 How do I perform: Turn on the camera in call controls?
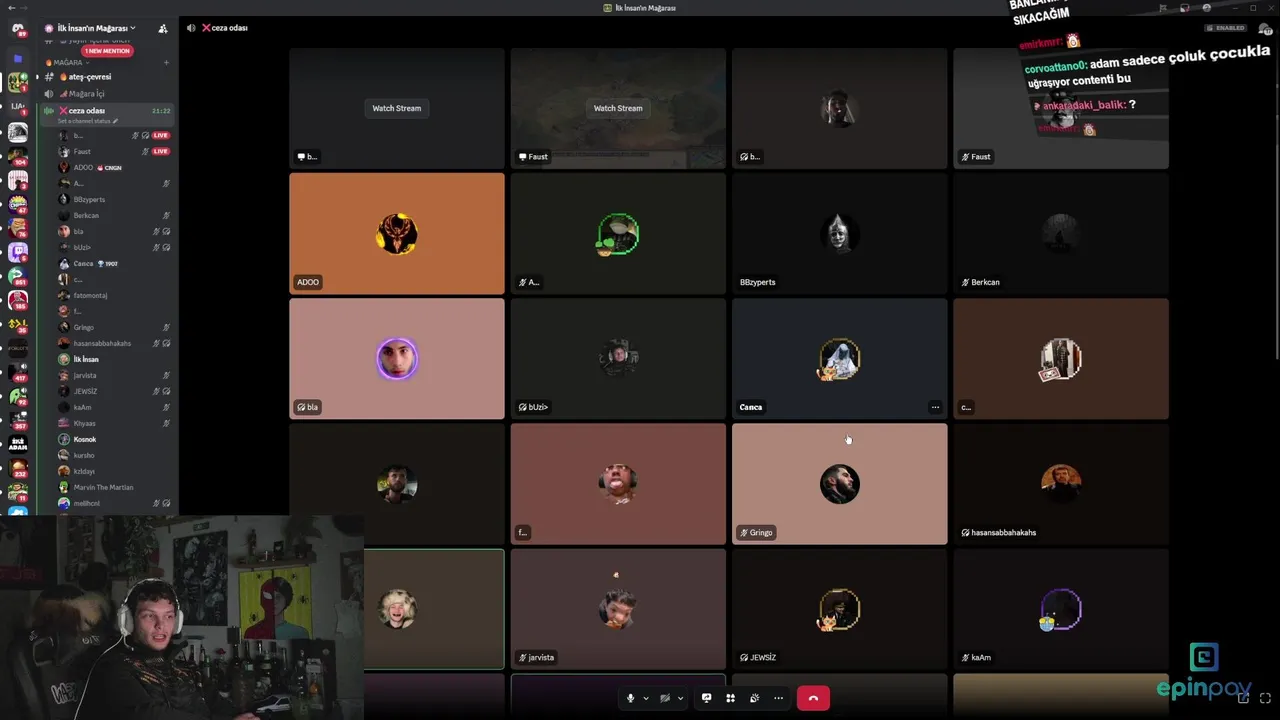[665, 698]
